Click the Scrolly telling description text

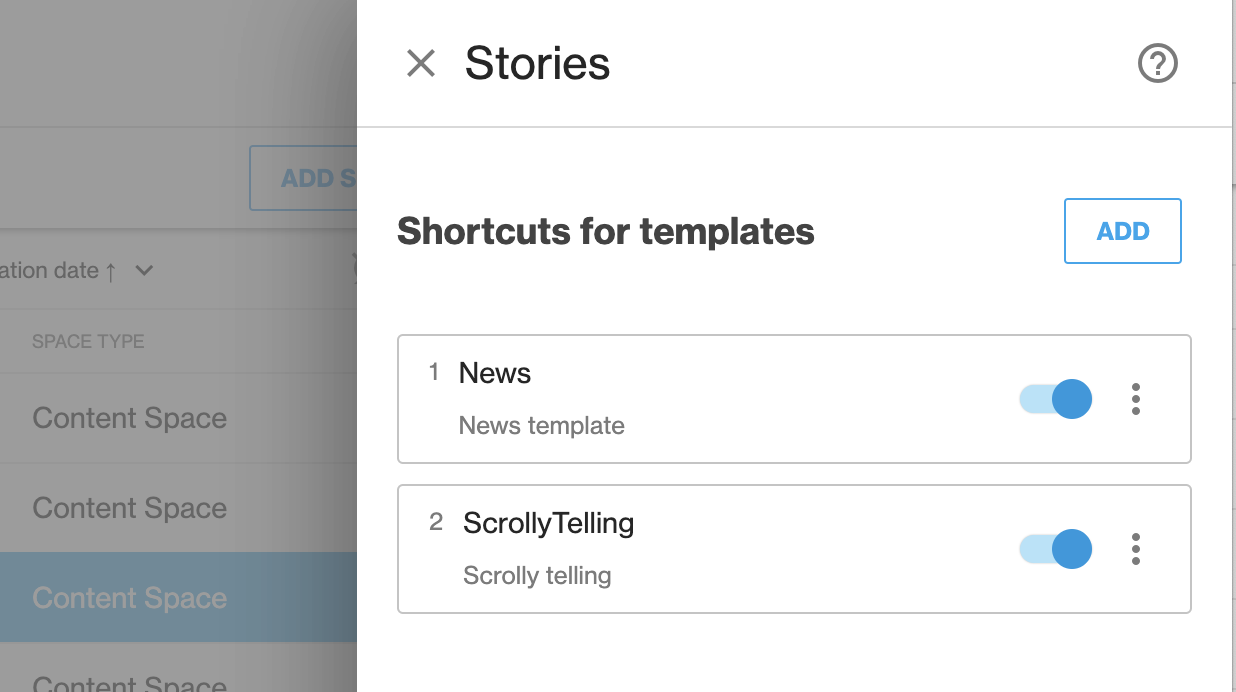(x=537, y=576)
